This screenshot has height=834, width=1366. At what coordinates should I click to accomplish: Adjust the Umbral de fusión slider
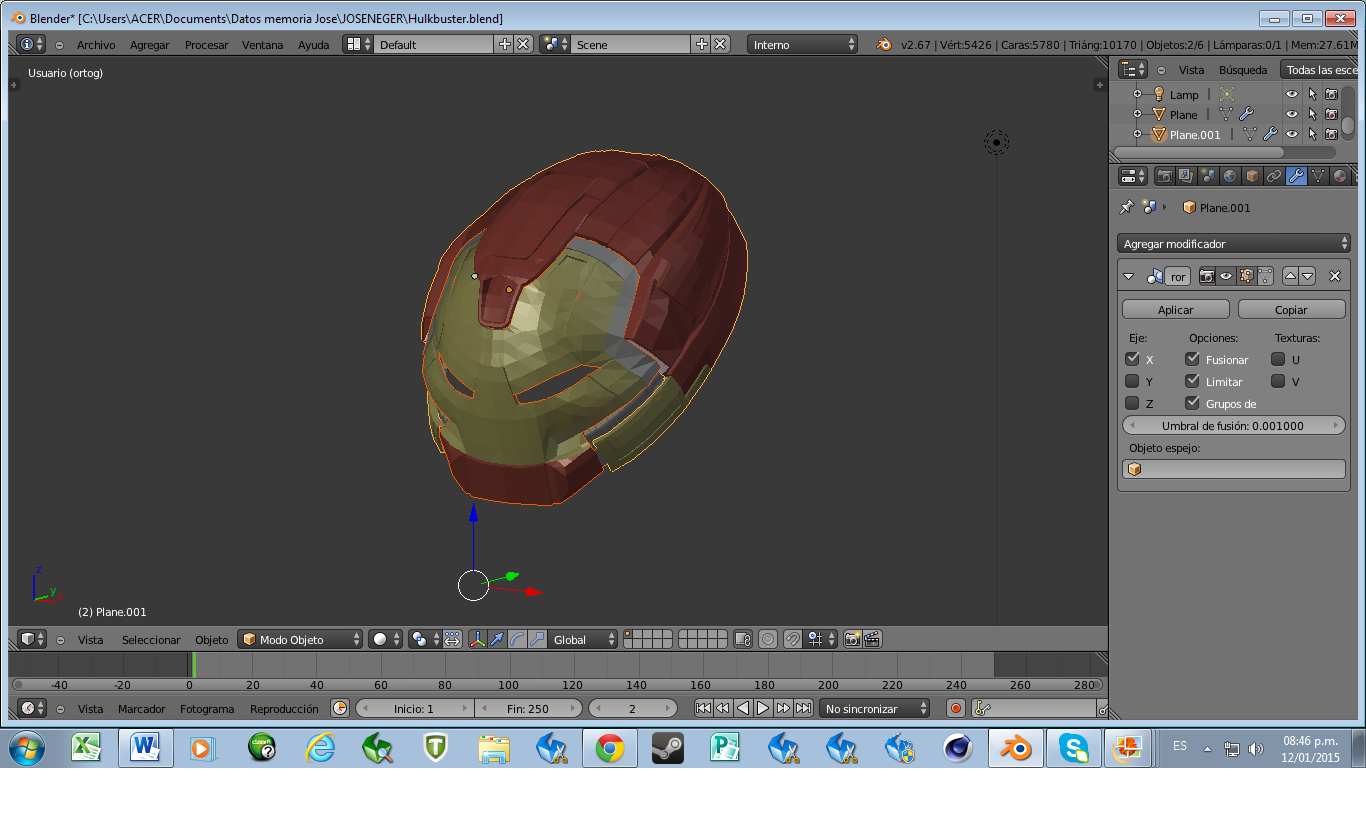[1233, 425]
